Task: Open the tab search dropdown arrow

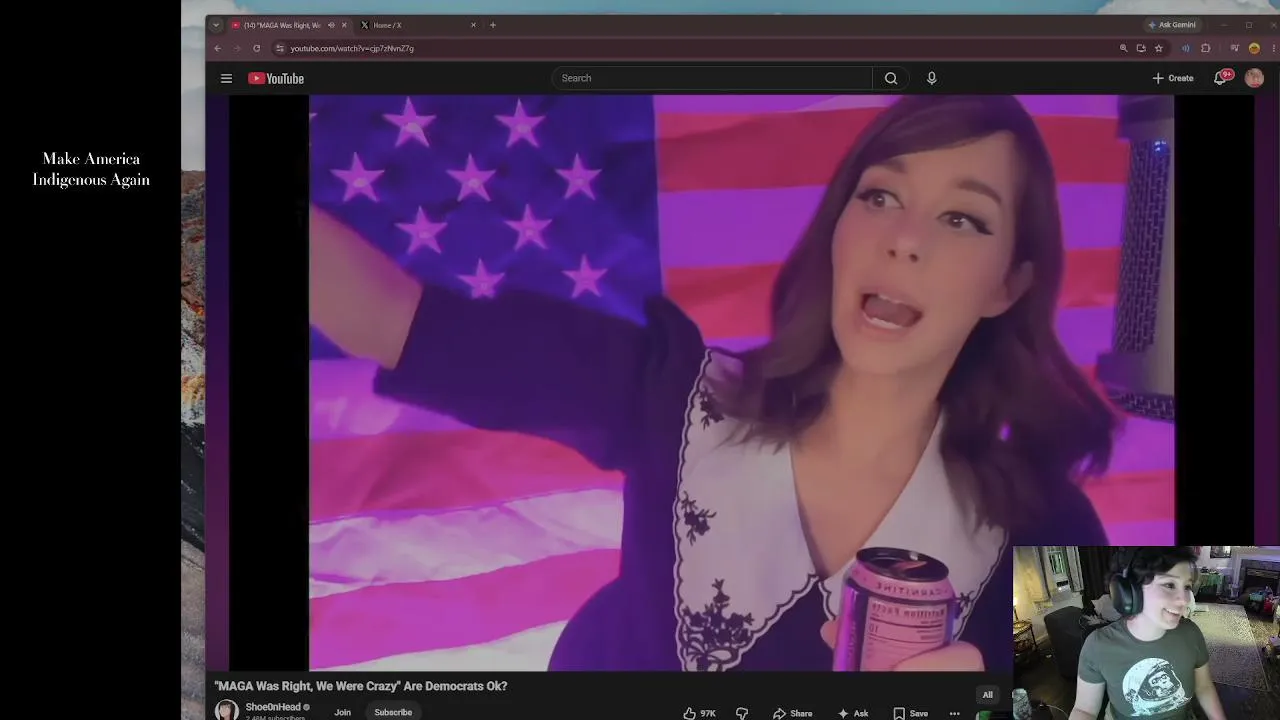Action: coord(216,25)
